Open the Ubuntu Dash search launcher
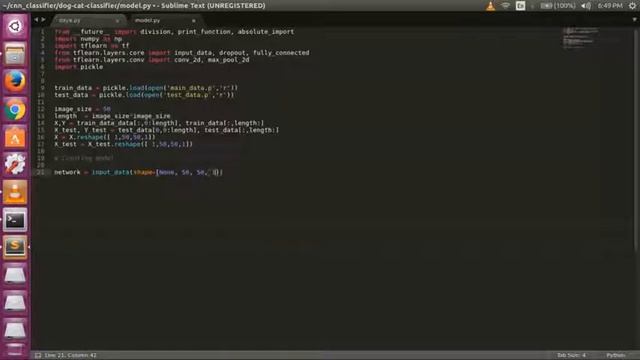Screen dimensions: 640x360 15,27
